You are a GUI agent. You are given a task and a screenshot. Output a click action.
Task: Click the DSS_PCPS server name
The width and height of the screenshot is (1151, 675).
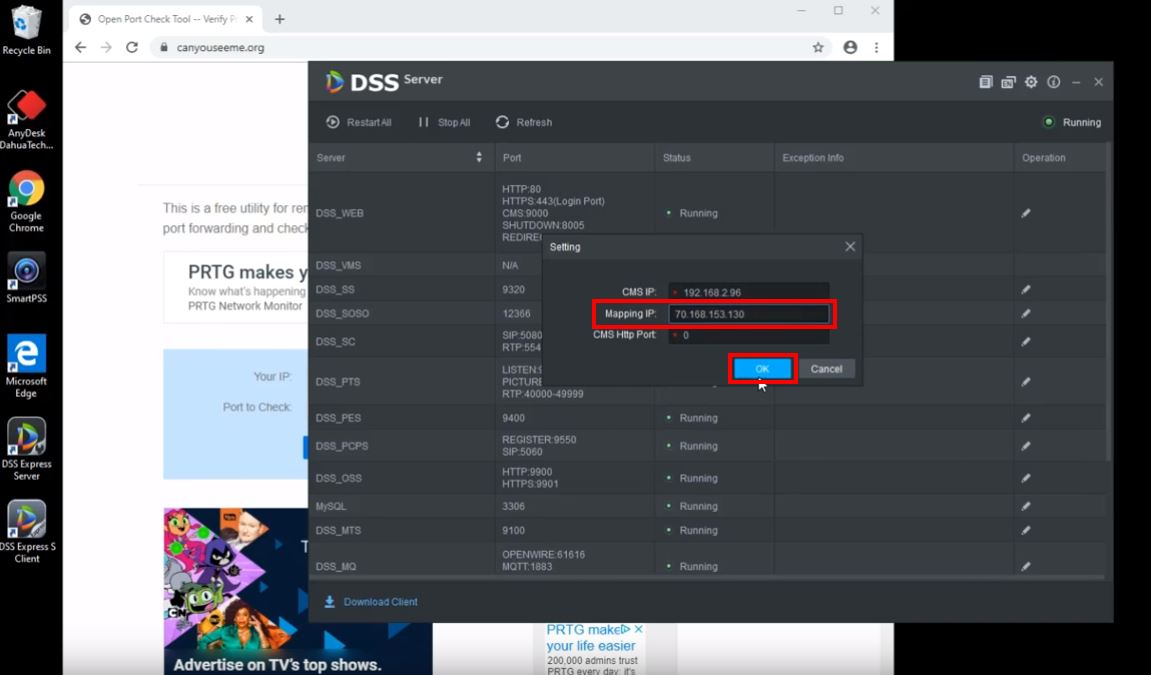click(x=342, y=446)
